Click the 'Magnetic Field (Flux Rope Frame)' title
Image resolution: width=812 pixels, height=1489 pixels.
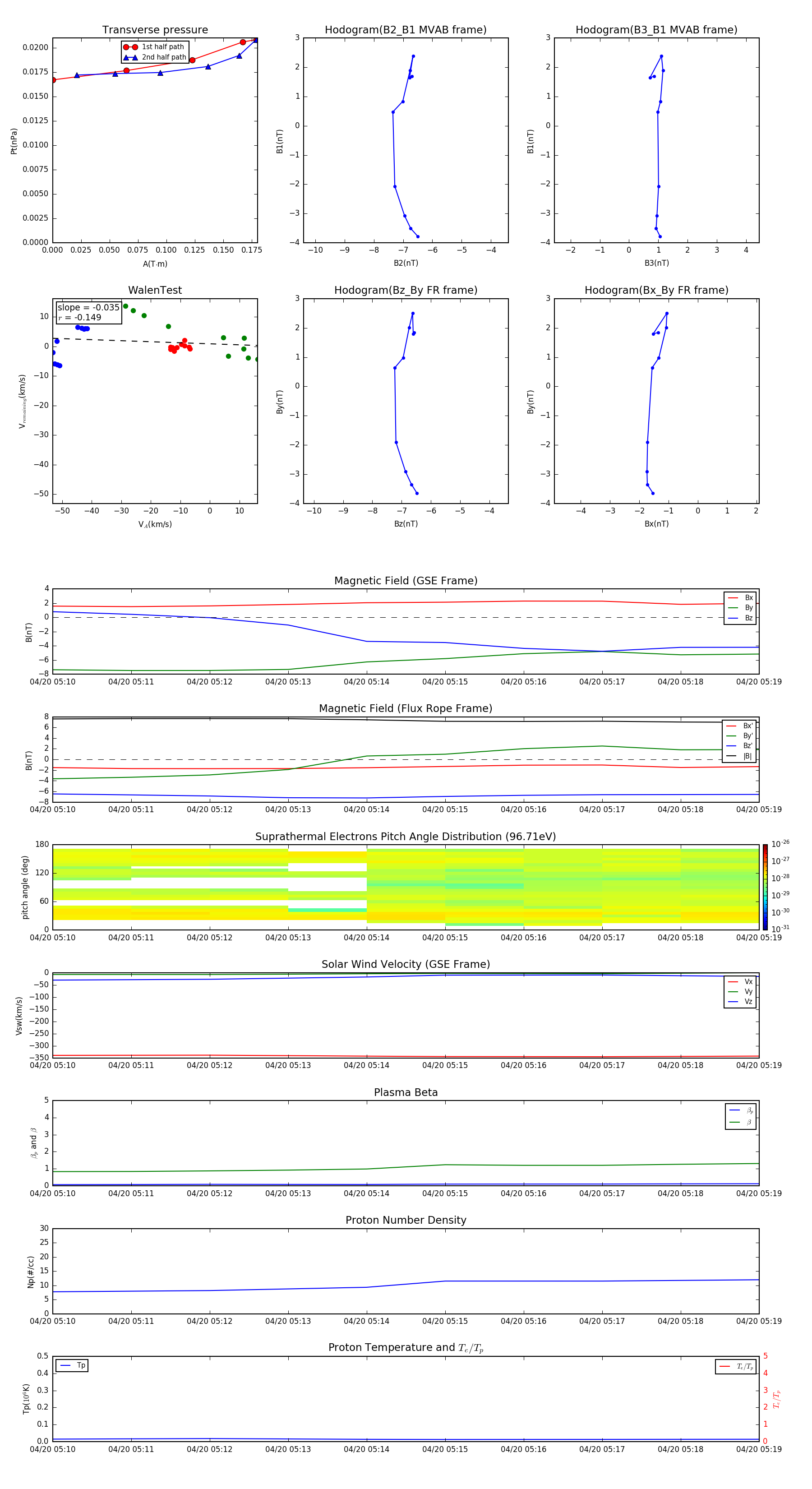point(406,709)
